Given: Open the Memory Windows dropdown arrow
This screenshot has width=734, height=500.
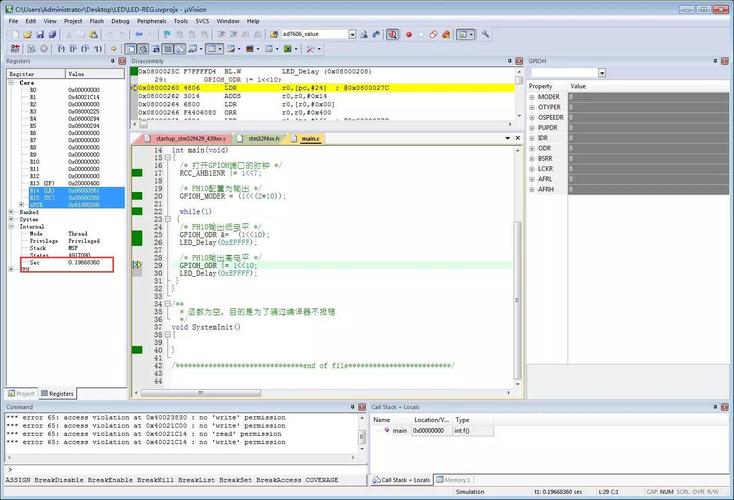Looking at the screenshot, I should (x=220, y=49).
